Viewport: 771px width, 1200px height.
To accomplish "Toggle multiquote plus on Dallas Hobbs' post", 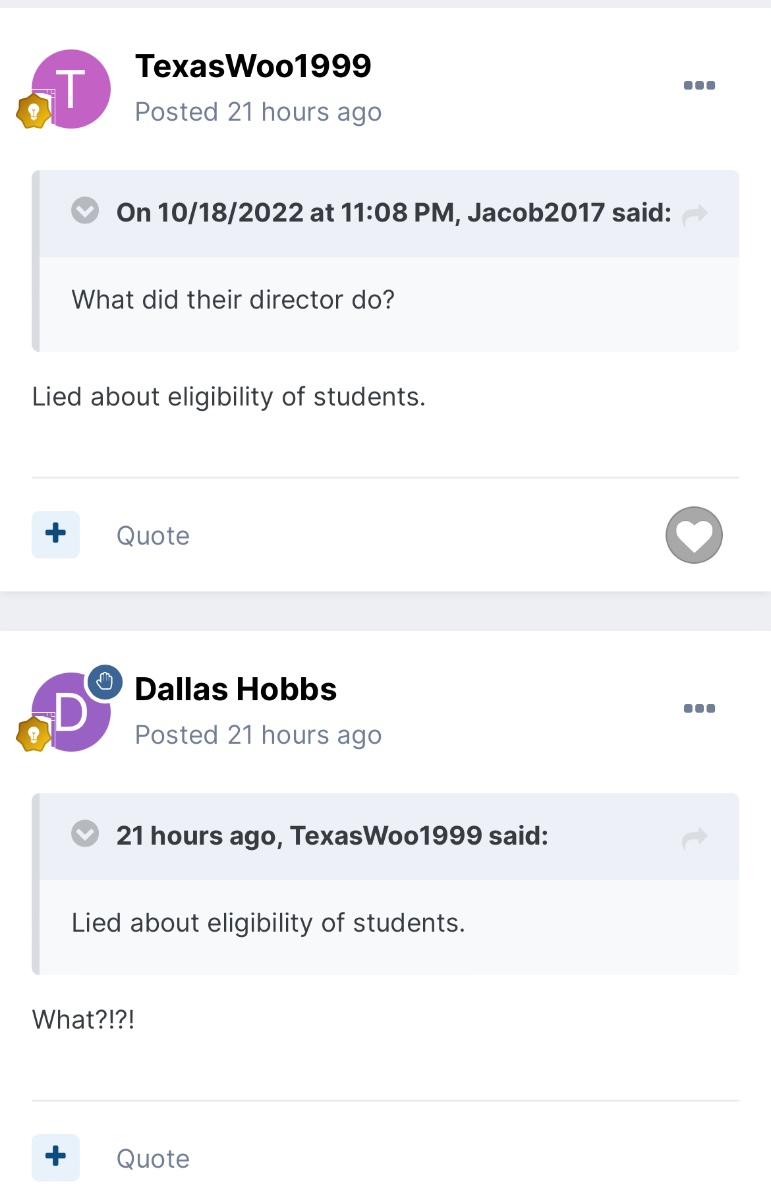I will 56,1158.
